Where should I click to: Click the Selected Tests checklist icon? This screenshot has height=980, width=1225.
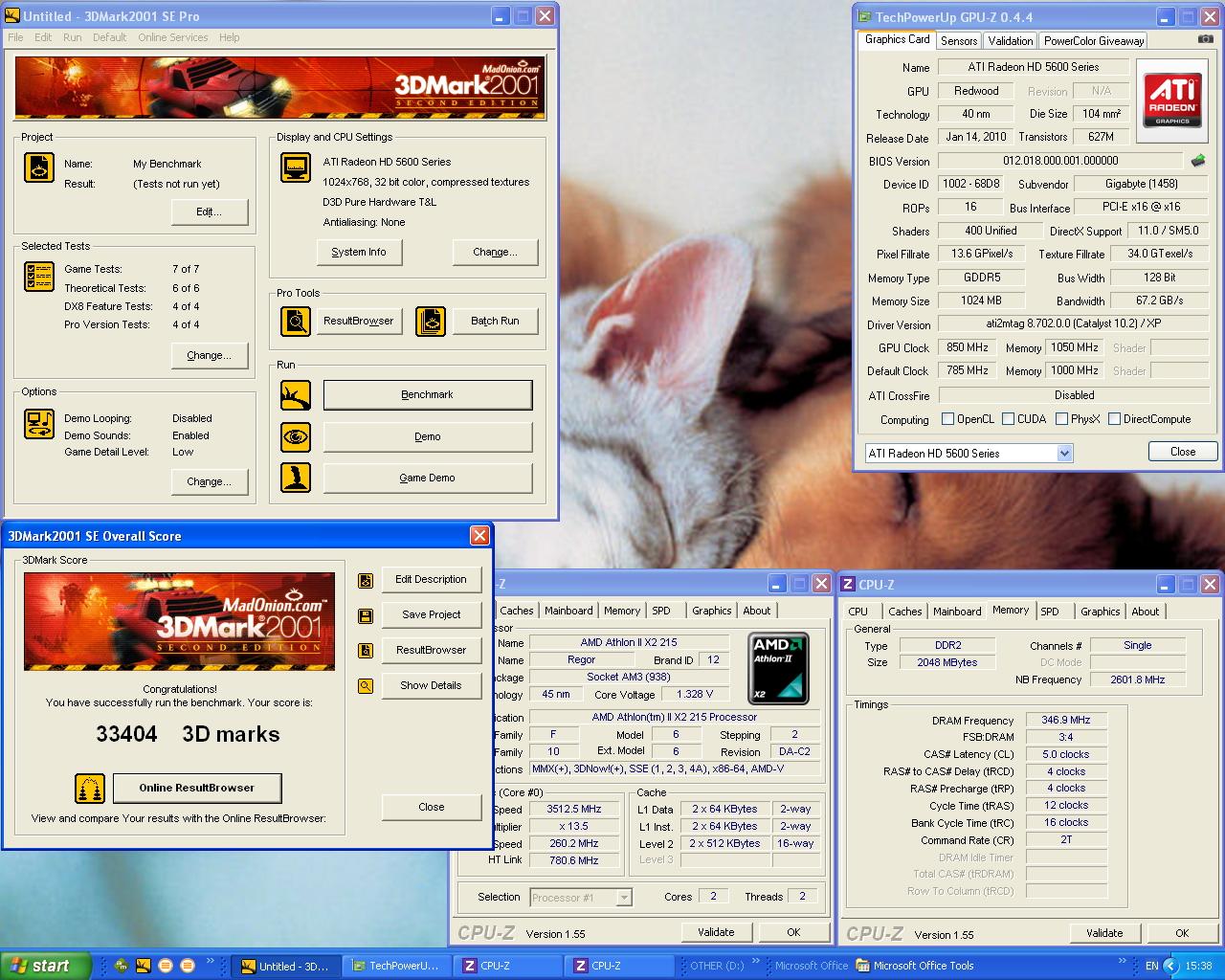(38, 276)
